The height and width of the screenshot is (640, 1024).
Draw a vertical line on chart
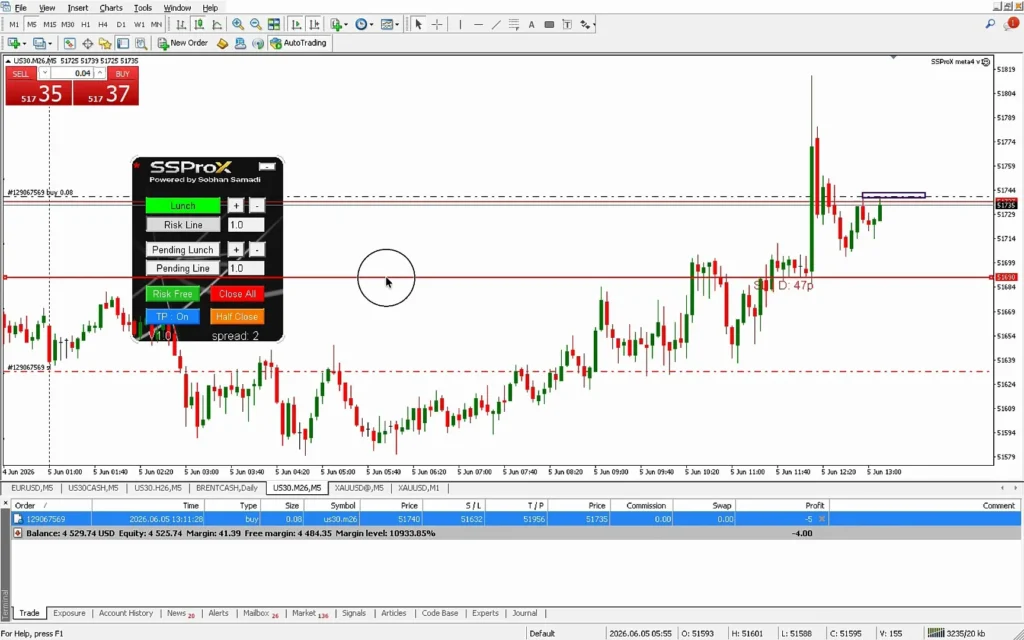(460, 25)
